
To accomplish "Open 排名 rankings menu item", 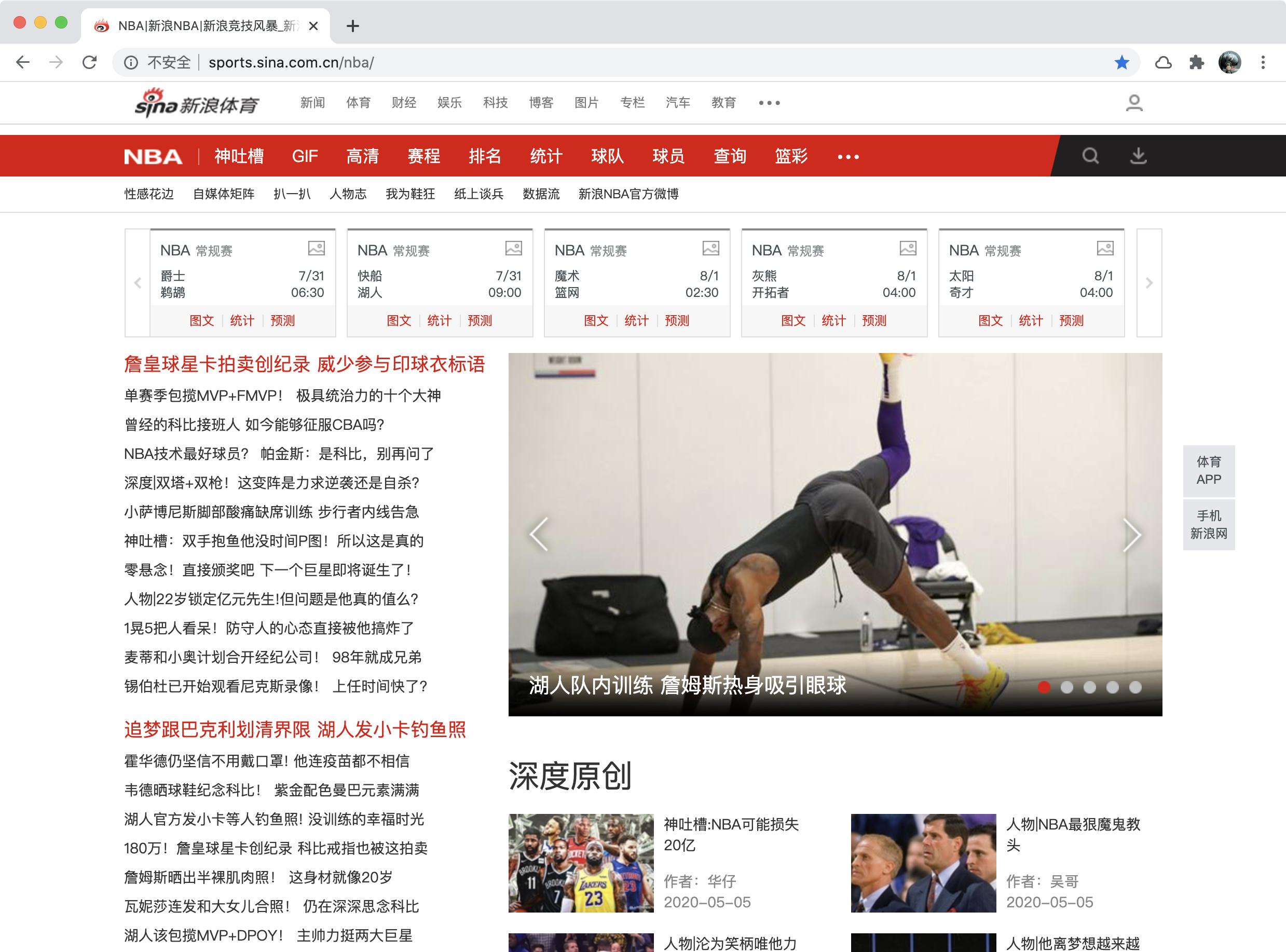I will 485,156.
